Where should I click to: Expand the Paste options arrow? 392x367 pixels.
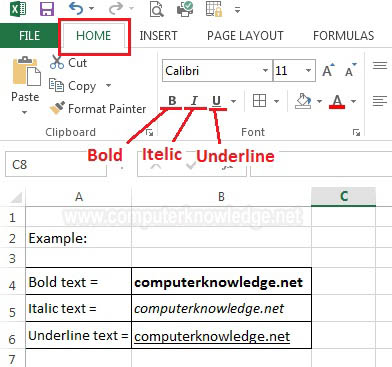tap(24, 112)
